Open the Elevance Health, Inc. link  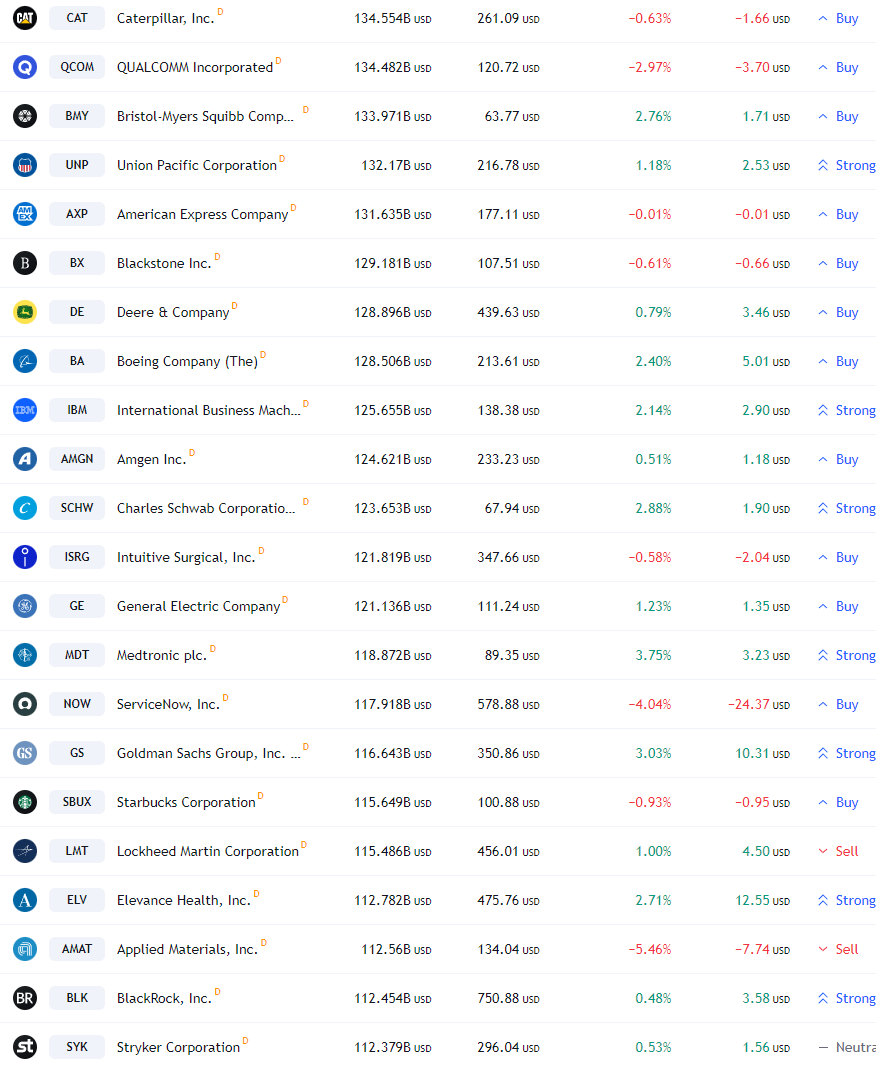[184, 901]
